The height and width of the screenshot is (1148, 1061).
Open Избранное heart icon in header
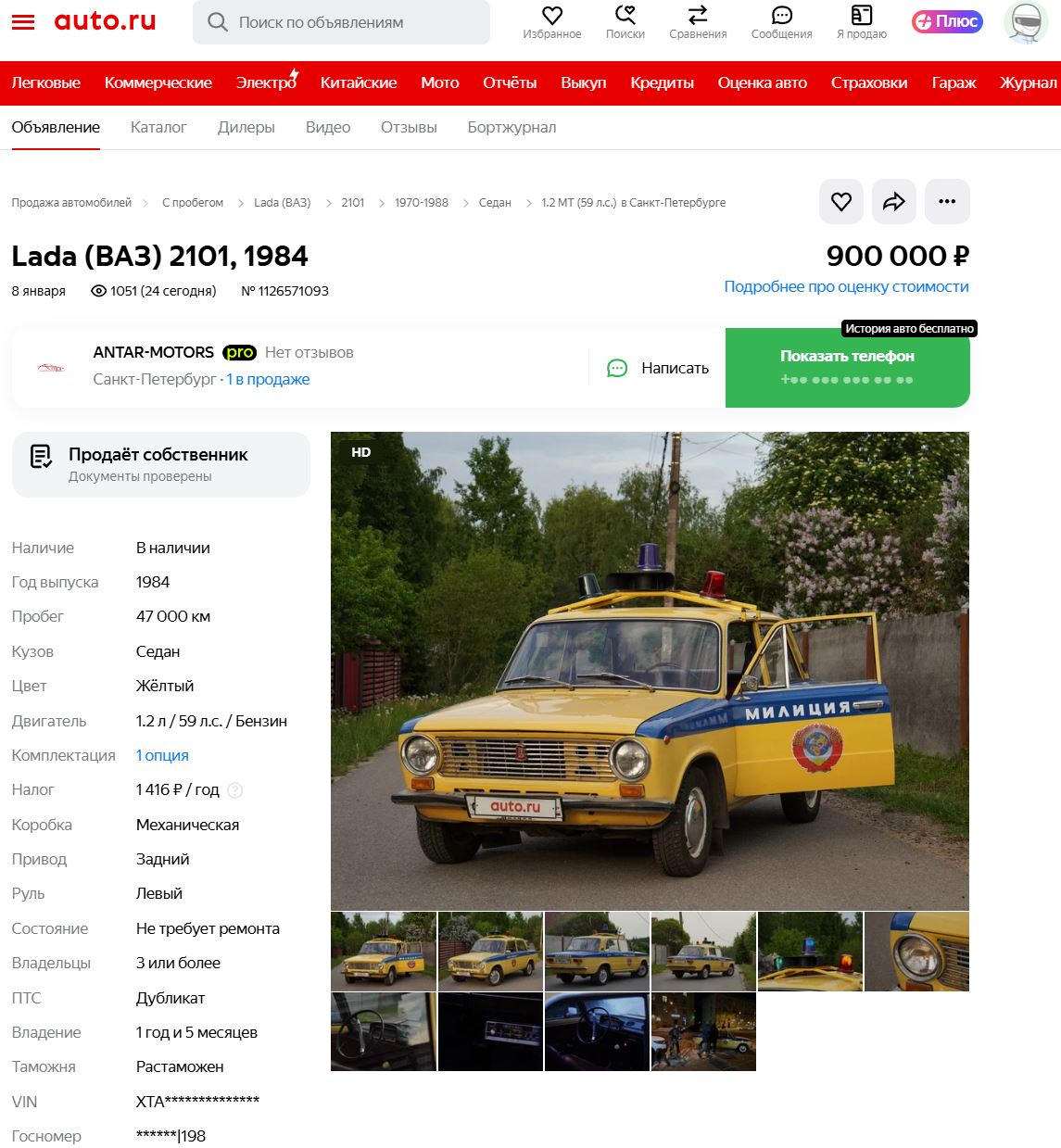click(x=552, y=16)
